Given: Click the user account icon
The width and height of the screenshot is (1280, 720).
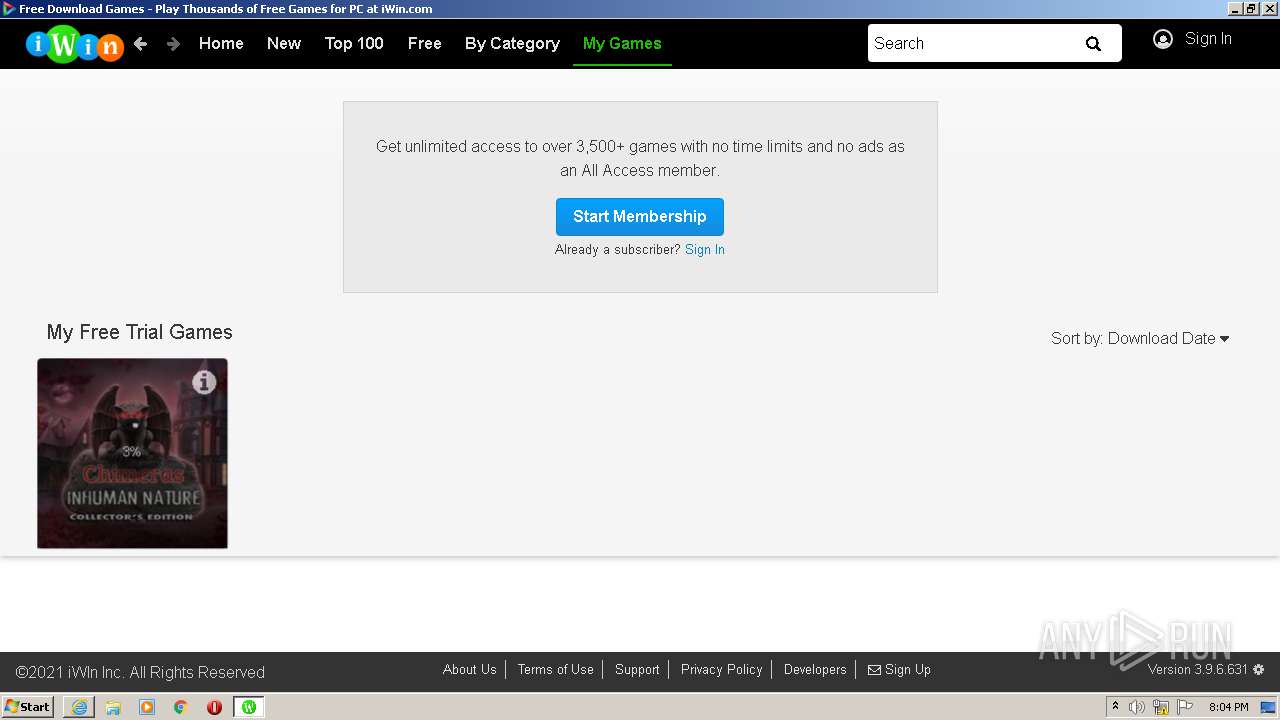Looking at the screenshot, I should pos(1162,39).
